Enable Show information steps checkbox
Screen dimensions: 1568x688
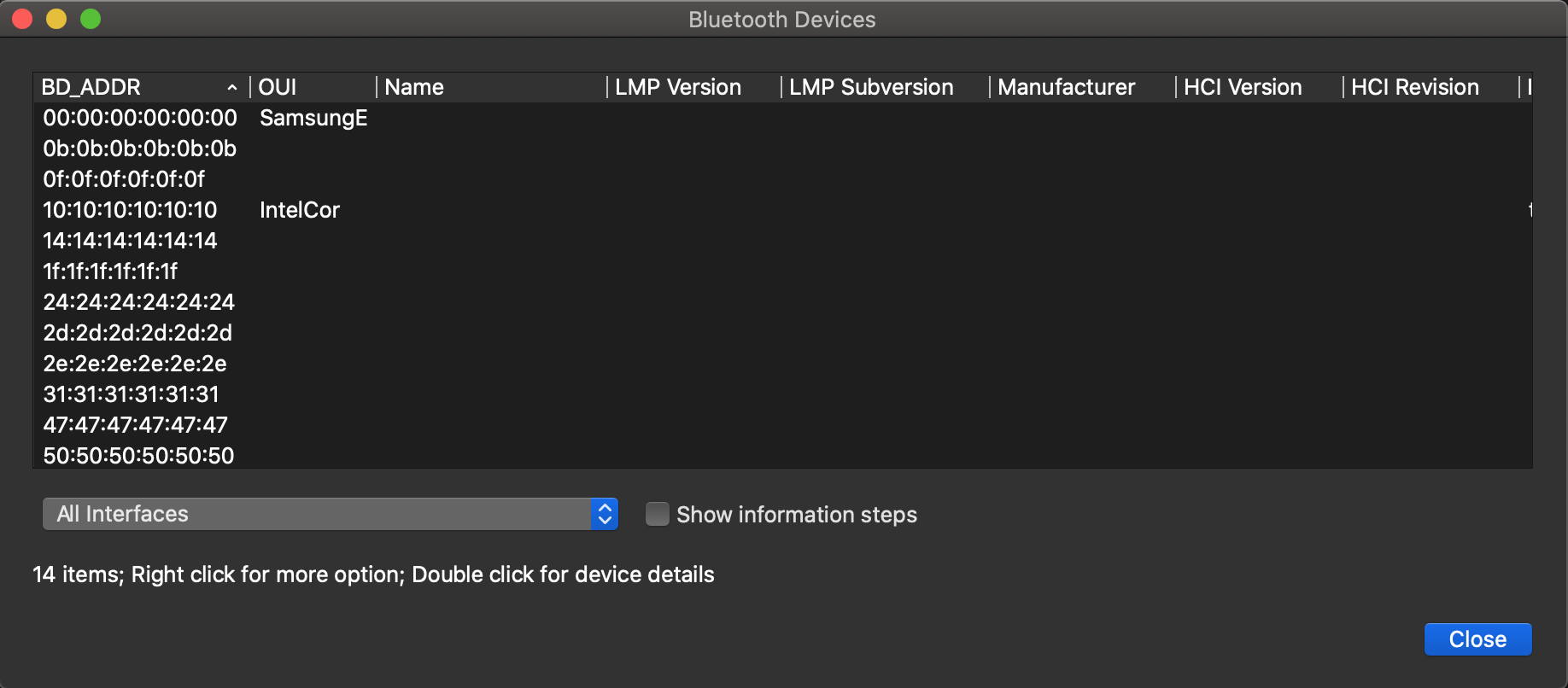click(x=657, y=514)
